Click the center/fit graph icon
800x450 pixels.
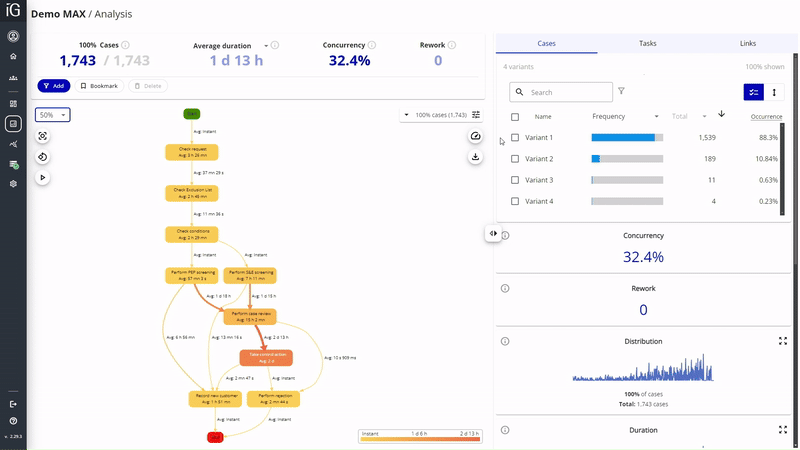(42, 136)
